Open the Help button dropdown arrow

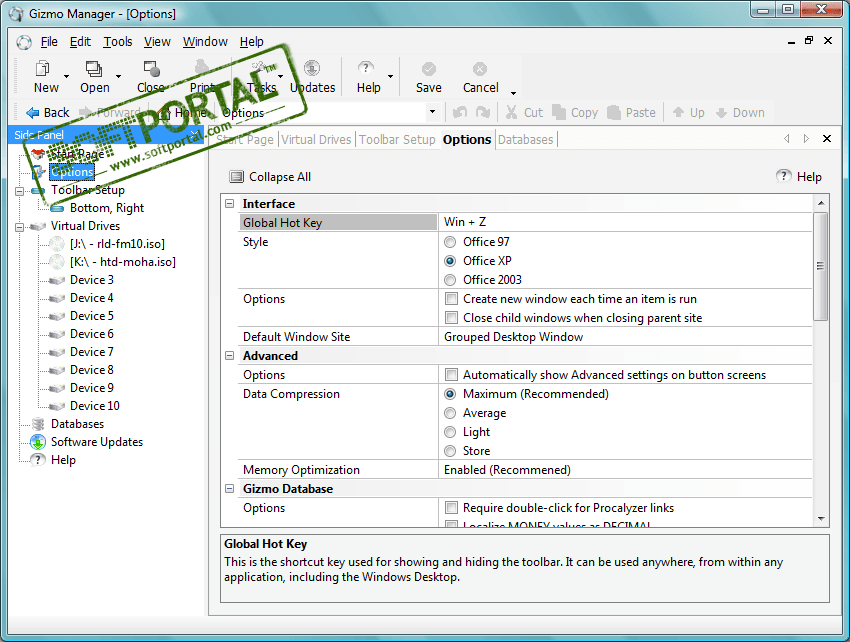point(390,76)
